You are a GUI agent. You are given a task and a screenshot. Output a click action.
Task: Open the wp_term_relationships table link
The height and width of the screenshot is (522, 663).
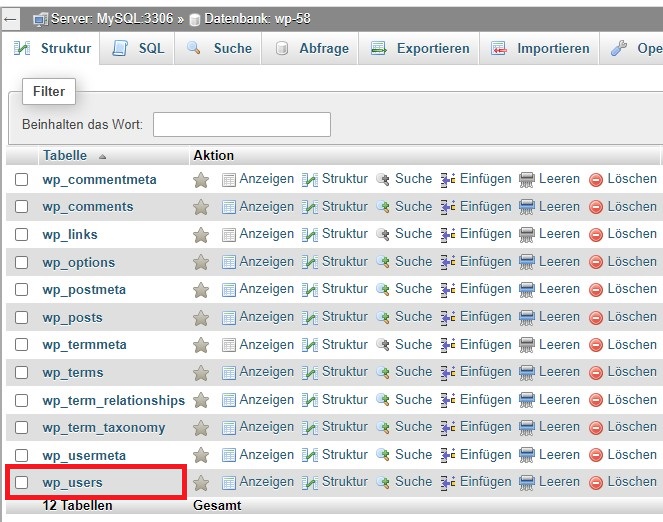pos(114,400)
